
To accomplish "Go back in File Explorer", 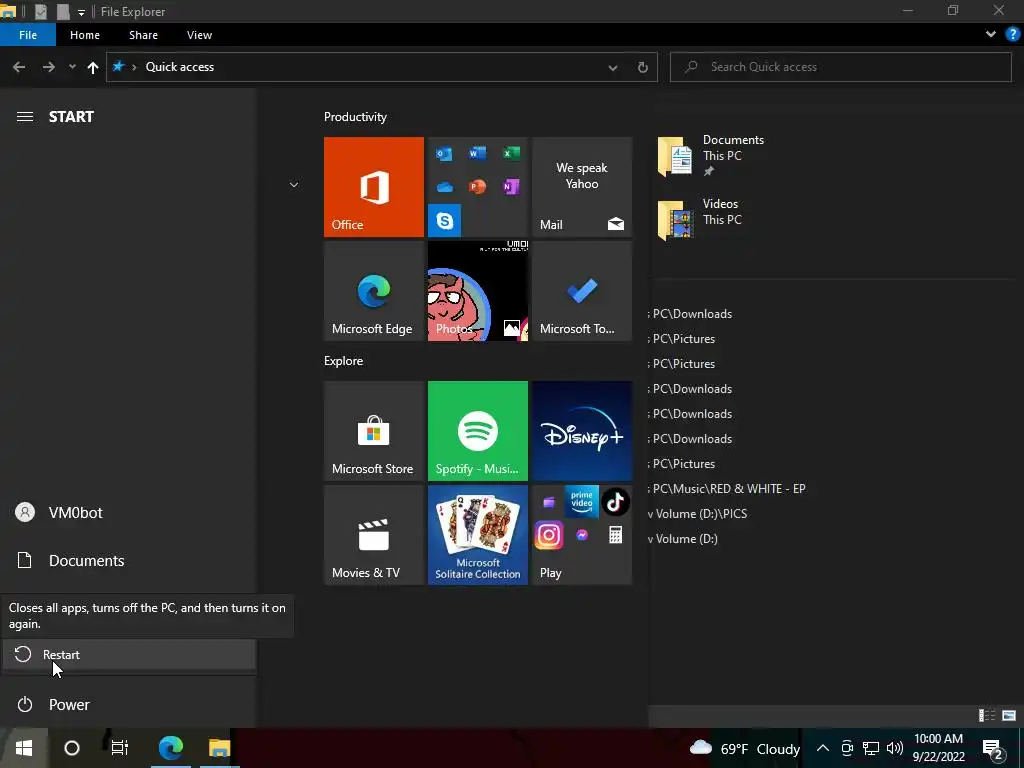I will [19, 67].
